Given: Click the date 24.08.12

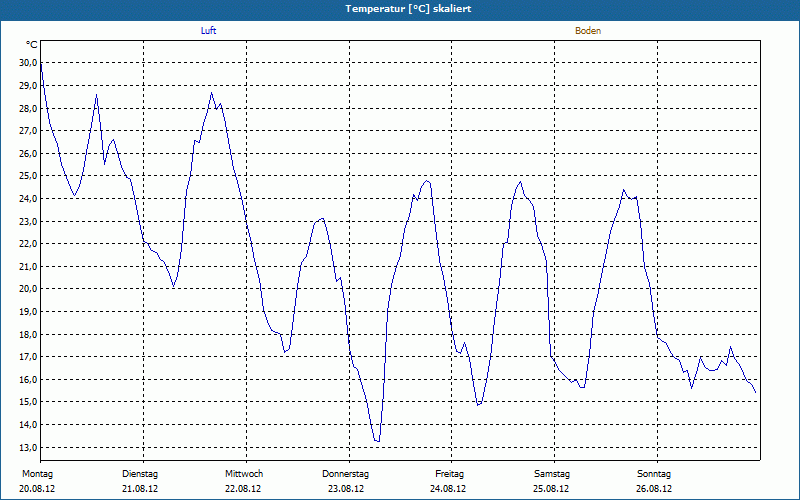Looking at the screenshot, I should click(448, 488).
